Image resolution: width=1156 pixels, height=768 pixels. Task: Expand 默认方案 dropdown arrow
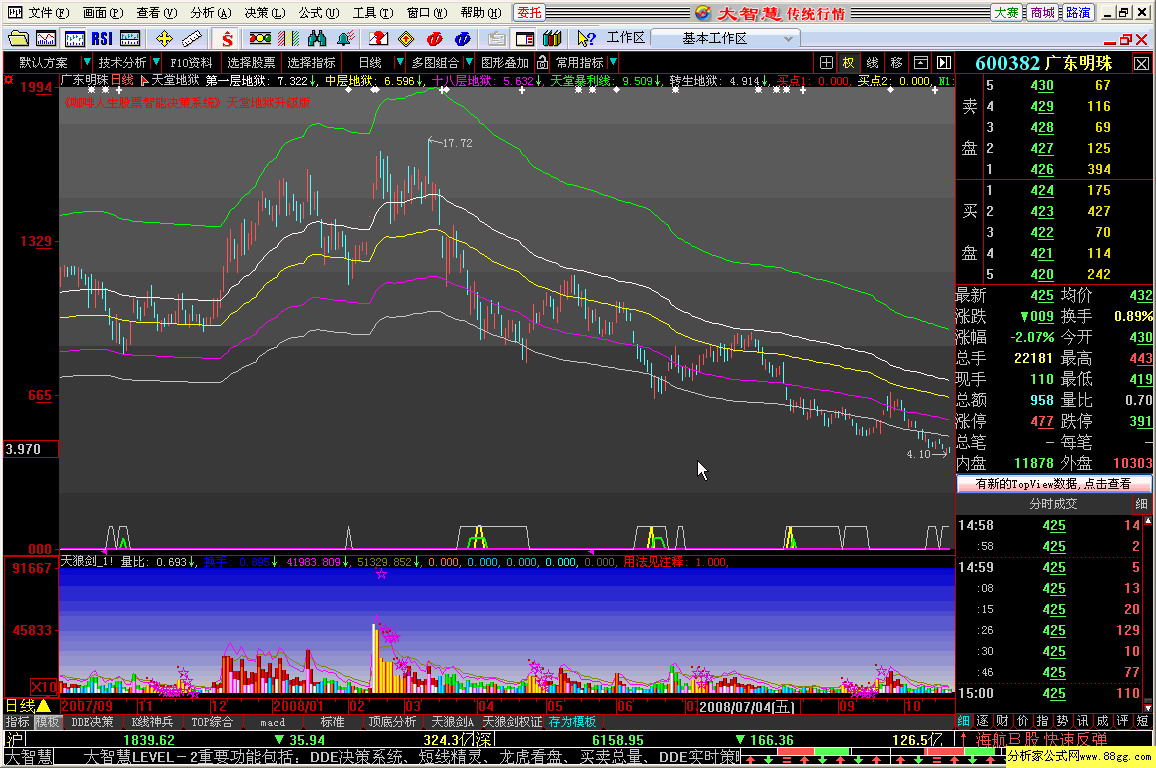[87, 63]
